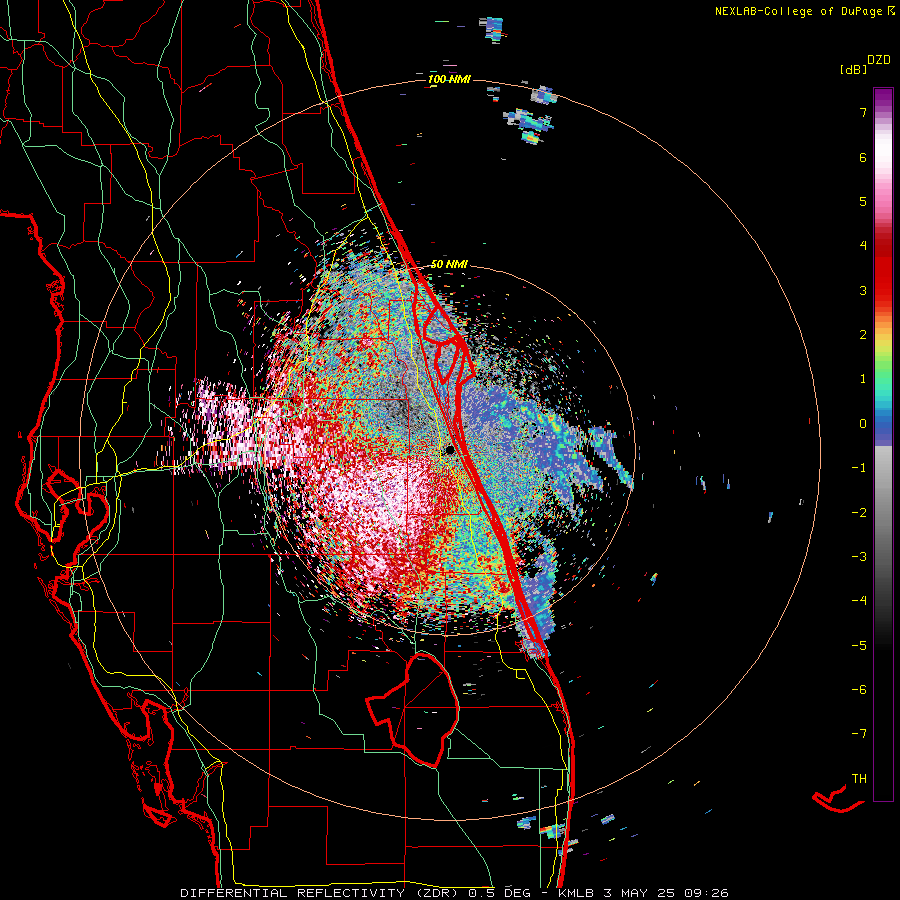Image resolution: width=900 pixels, height=900 pixels.
Task: Click the [dB] units label
Action: 854,69
